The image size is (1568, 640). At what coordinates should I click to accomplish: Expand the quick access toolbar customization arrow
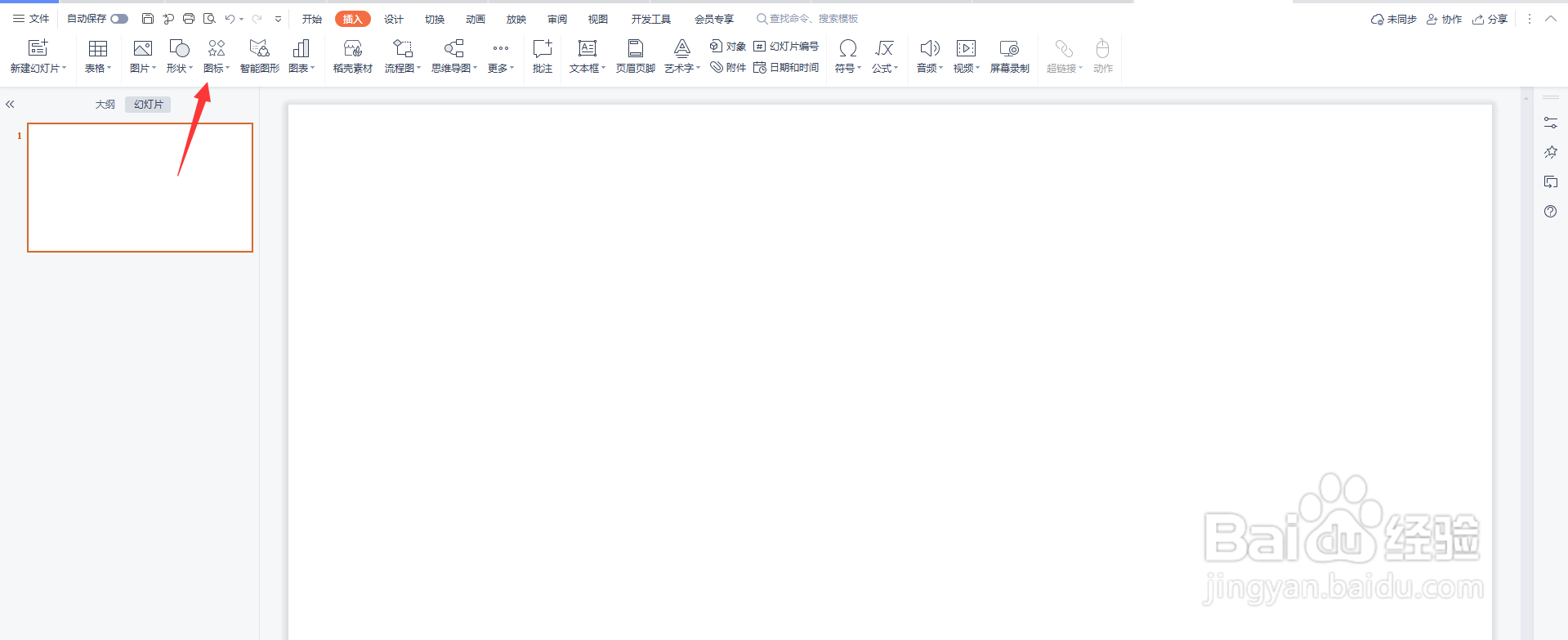[279, 19]
